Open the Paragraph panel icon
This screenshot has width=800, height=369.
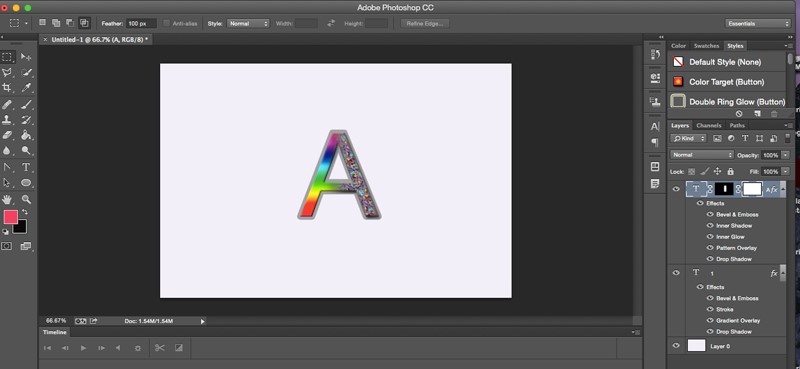pos(656,142)
